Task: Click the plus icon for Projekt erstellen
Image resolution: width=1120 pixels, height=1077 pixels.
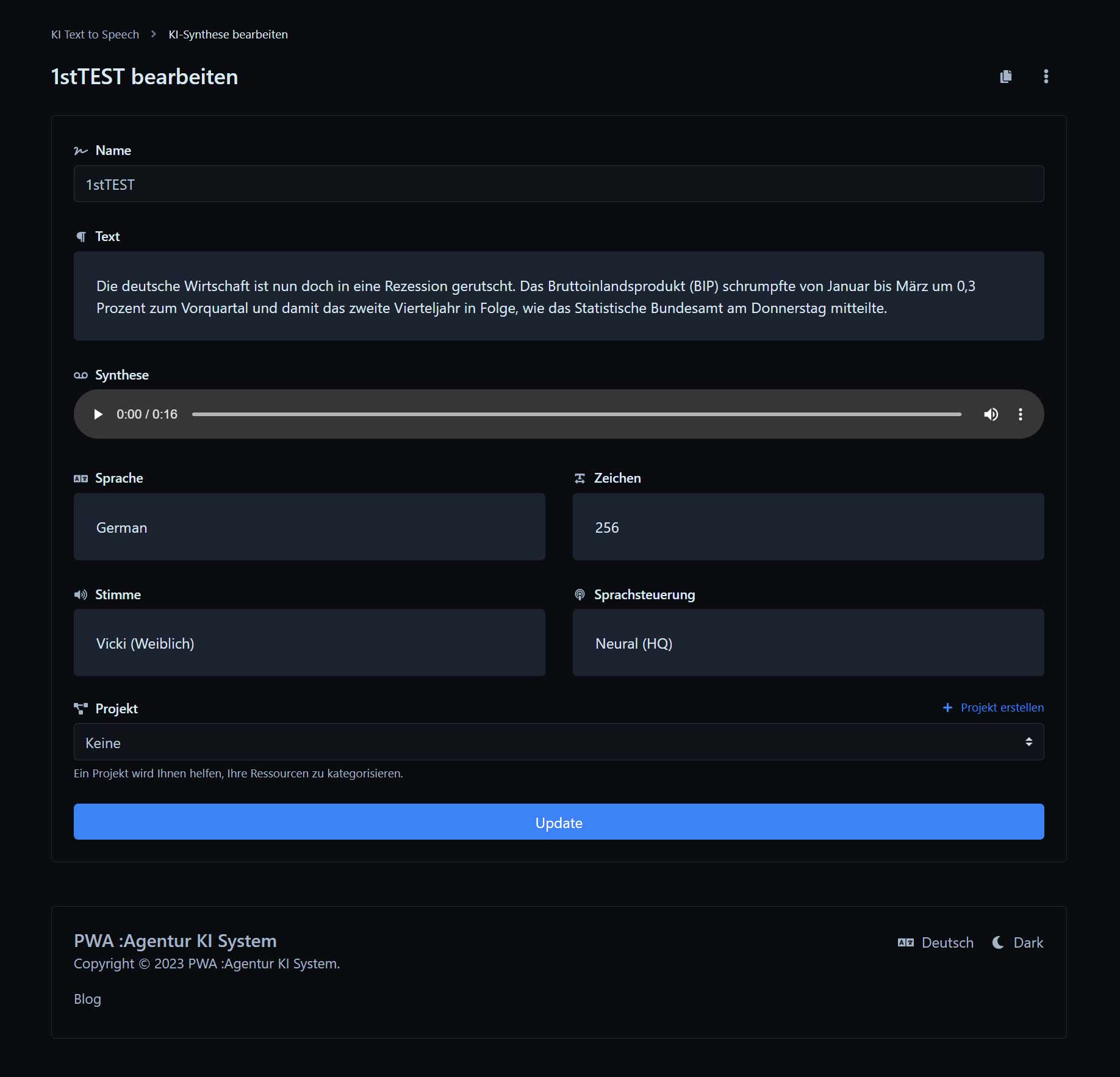Action: coord(947,708)
